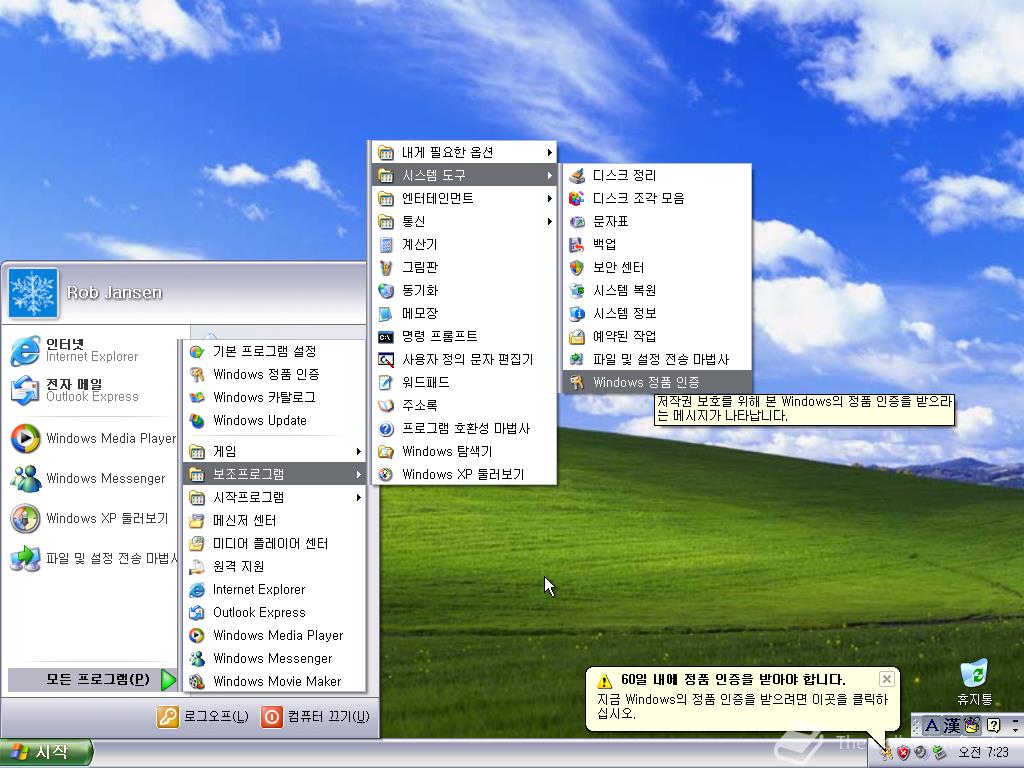Click the 시작 Start button

(x=46, y=752)
